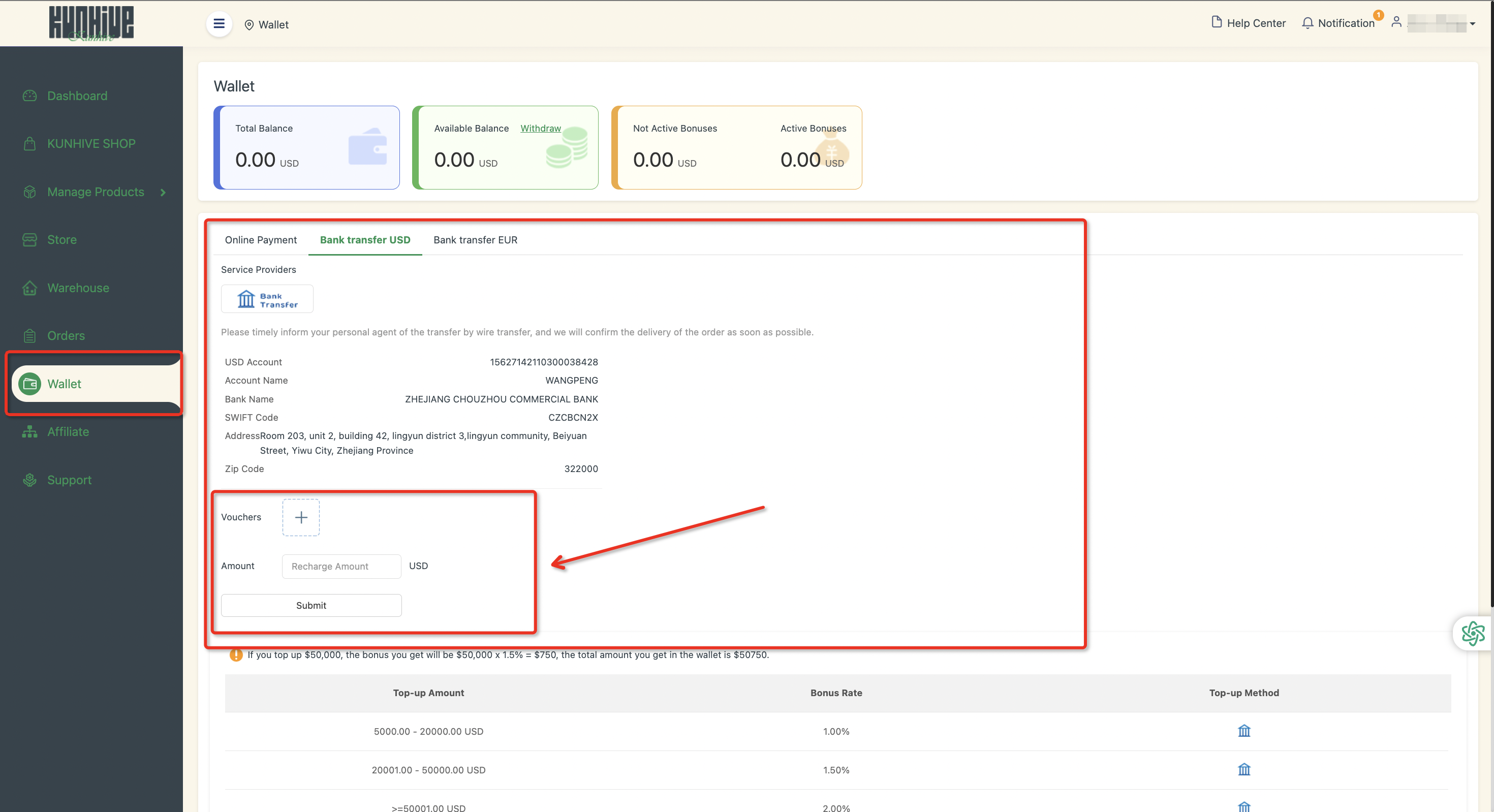Select the Bank transfer USD tab
The height and width of the screenshot is (812, 1494).
tap(365, 239)
